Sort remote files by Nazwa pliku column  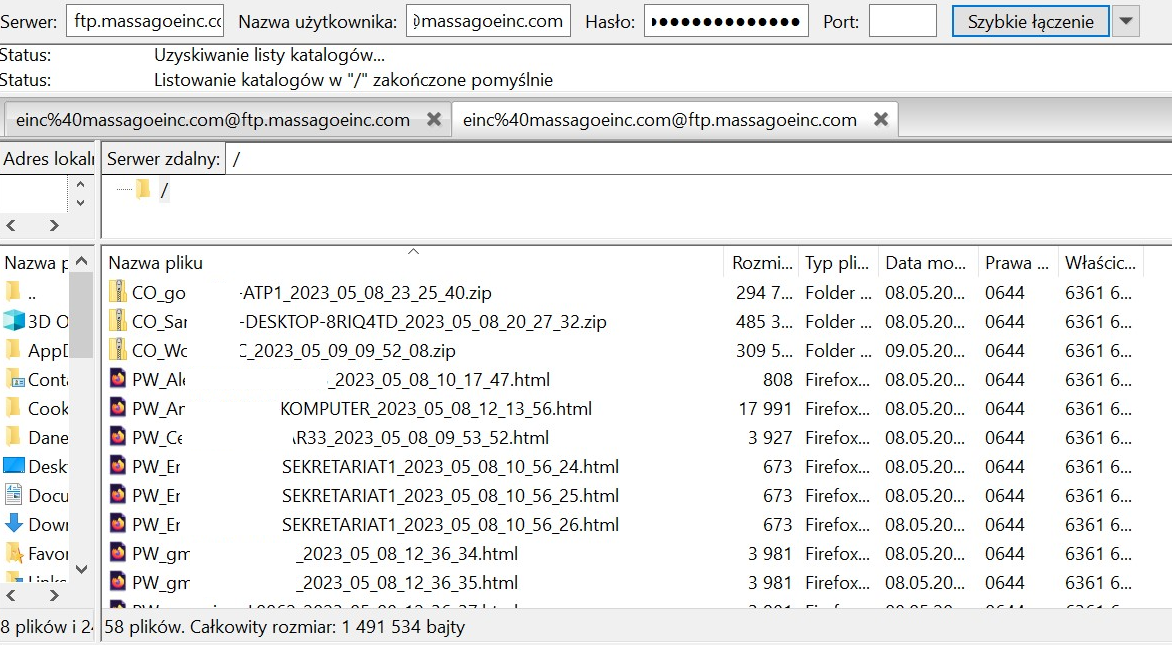click(x=412, y=262)
